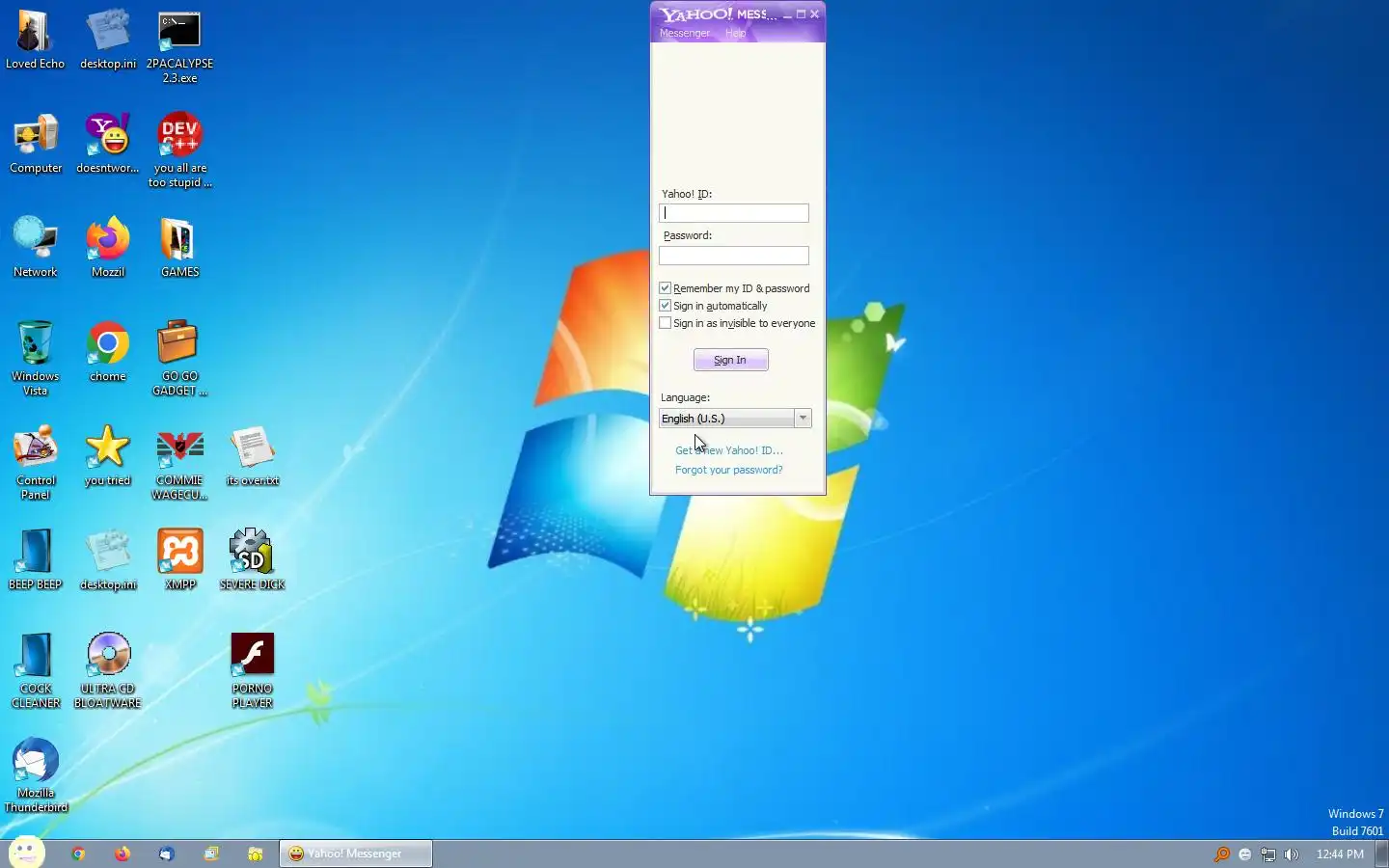Open Firefox from the taskbar
Image resolution: width=1389 pixels, height=868 pixels.
coord(122,854)
